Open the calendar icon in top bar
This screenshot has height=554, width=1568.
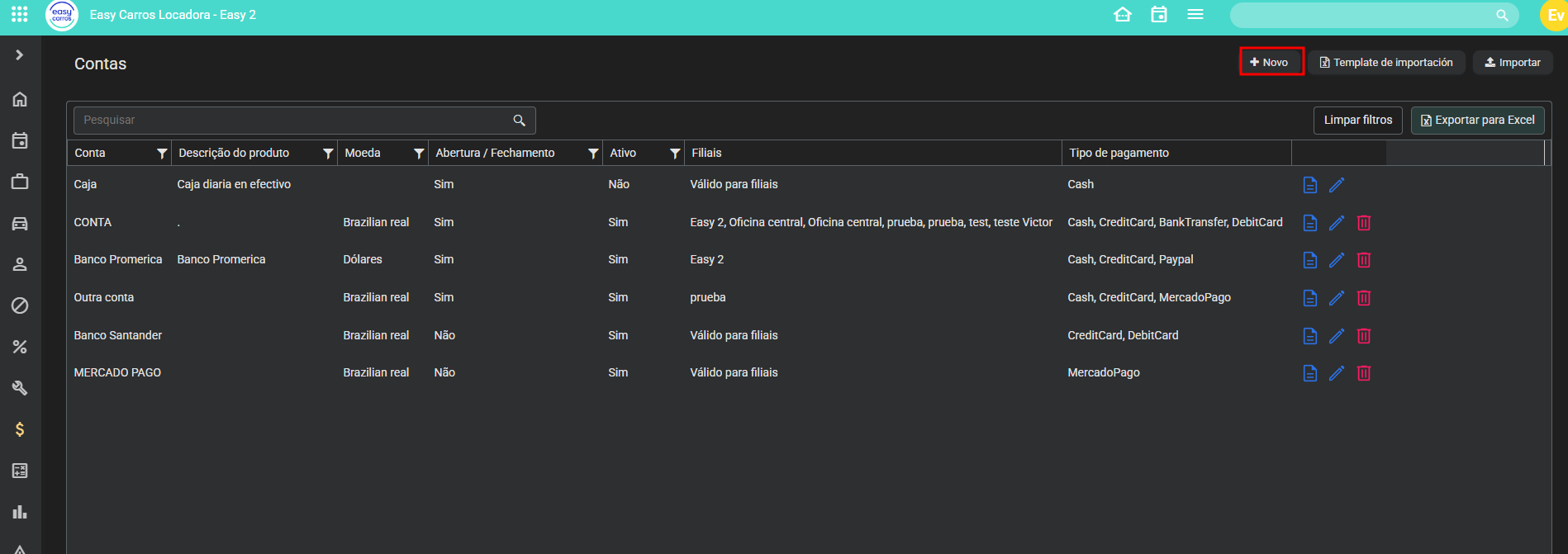1159,15
